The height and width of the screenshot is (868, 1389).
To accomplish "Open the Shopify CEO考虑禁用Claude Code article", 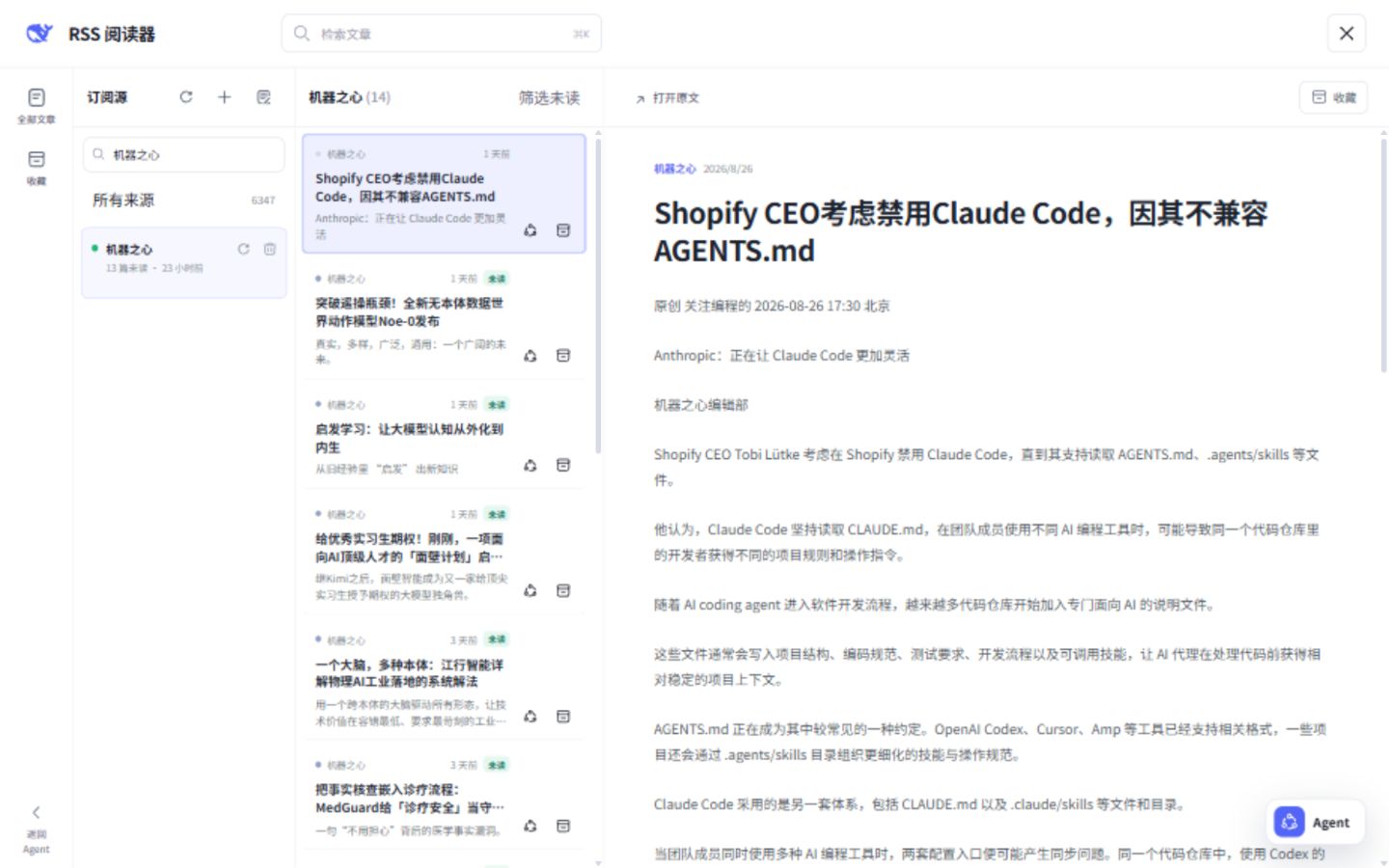I will point(444,194).
